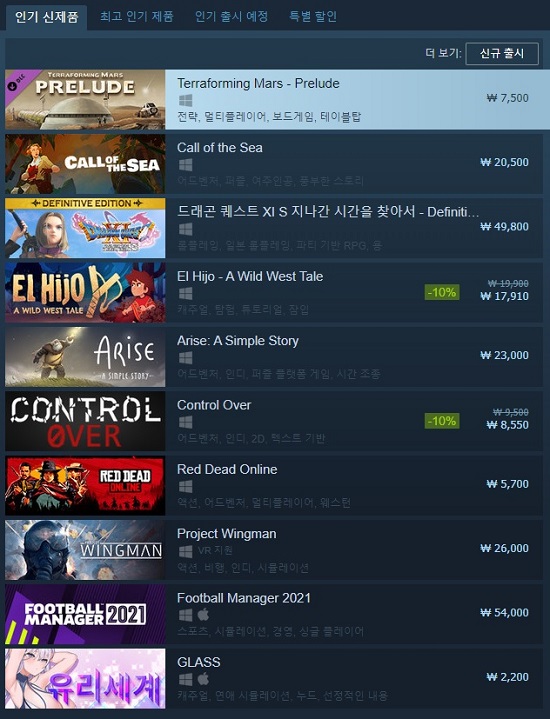The width and height of the screenshot is (550, 719).
Task: Open the 인기 출시 예정 tab
Action: [x=232, y=17]
